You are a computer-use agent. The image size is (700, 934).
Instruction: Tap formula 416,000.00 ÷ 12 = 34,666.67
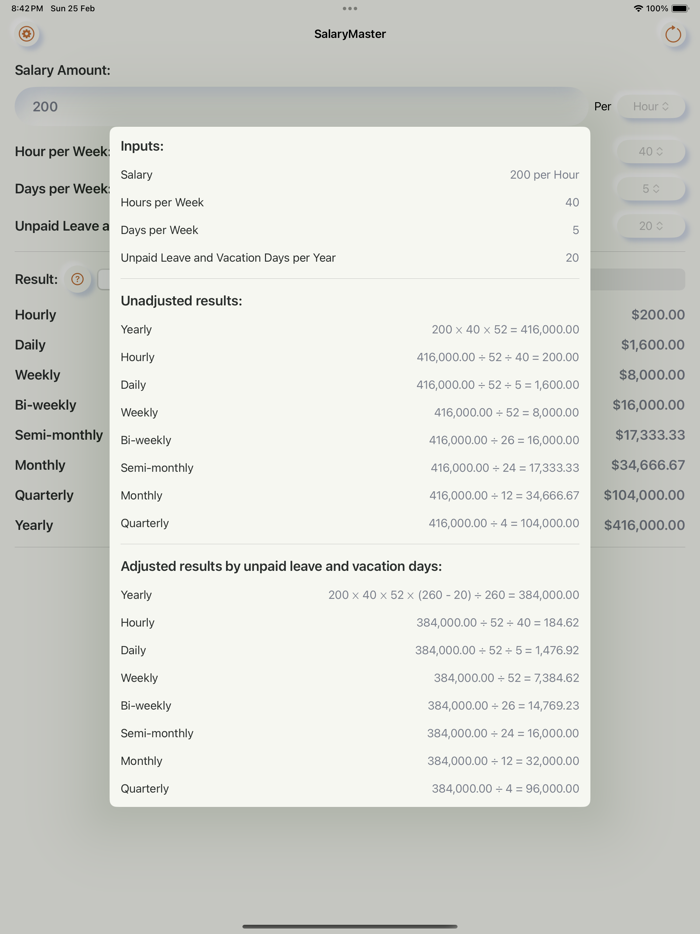pyautogui.click(x=504, y=496)
